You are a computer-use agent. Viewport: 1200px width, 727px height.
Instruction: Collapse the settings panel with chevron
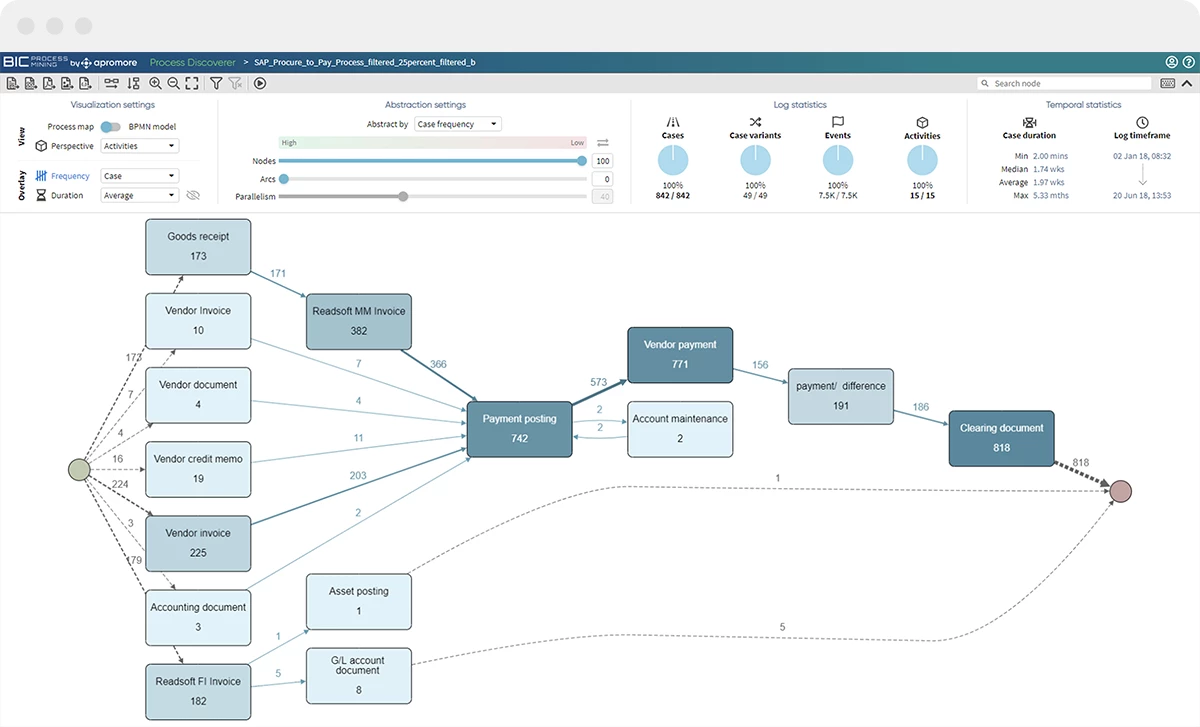(1187, 84)
